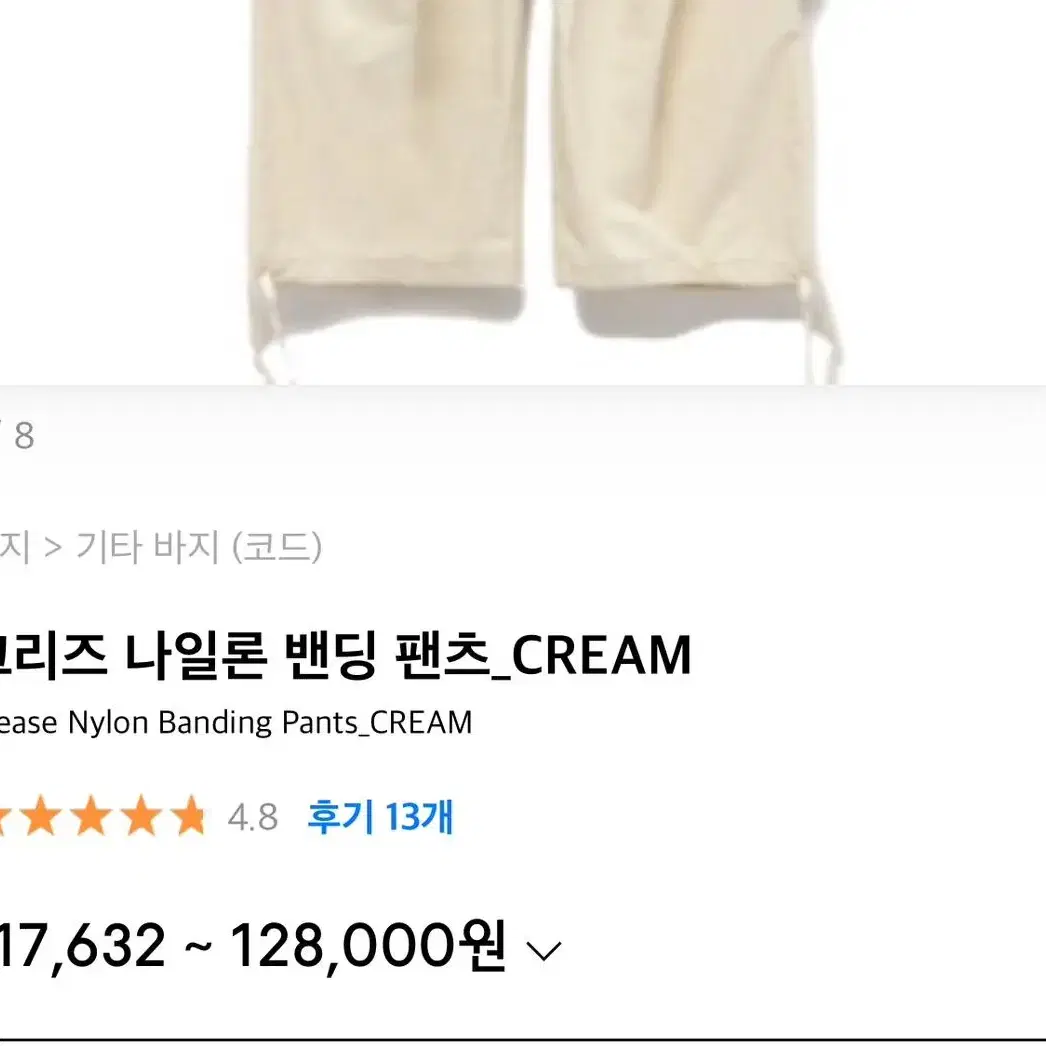The width and height of the screenshot is (1046, 1046).
Task: Expand the price range chevron arrow
Action: tap(544, 950)
